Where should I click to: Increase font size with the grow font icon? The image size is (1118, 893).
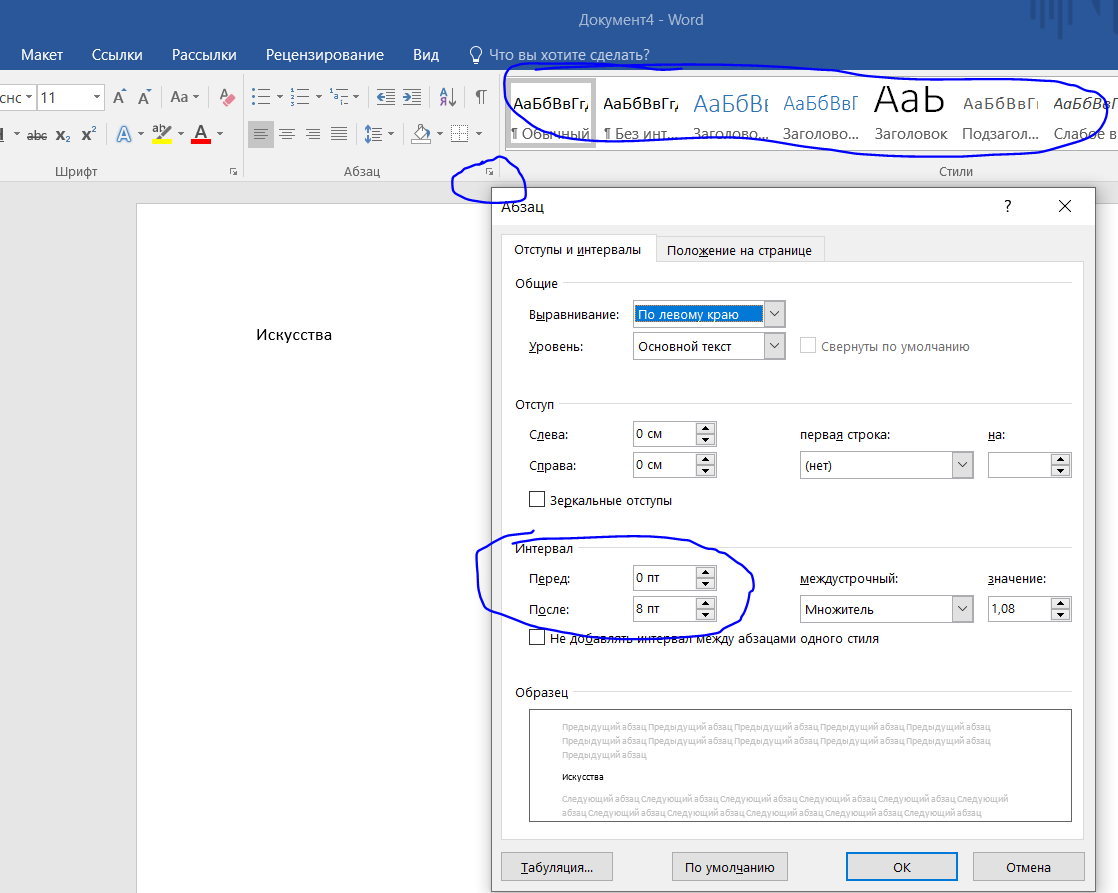(120, 97)
